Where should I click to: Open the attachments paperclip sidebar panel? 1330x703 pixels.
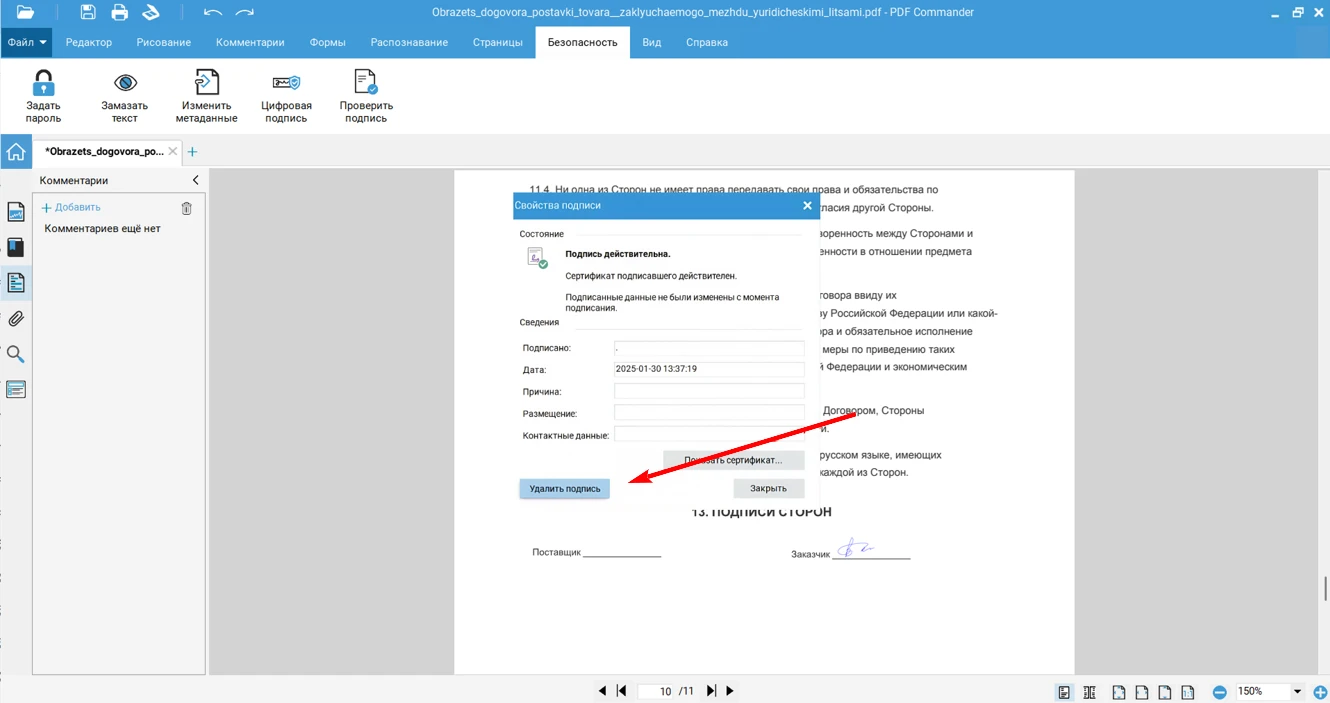pyautogui.click(x=16, y=319)
